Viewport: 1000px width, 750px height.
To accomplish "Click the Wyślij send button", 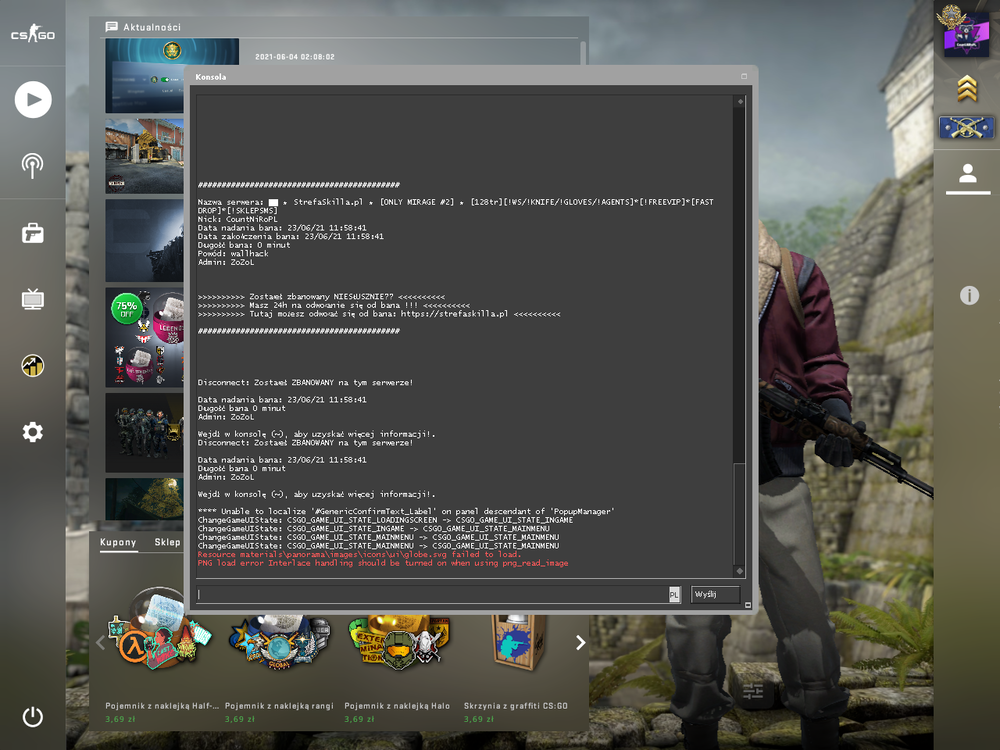I will (715, 594).
